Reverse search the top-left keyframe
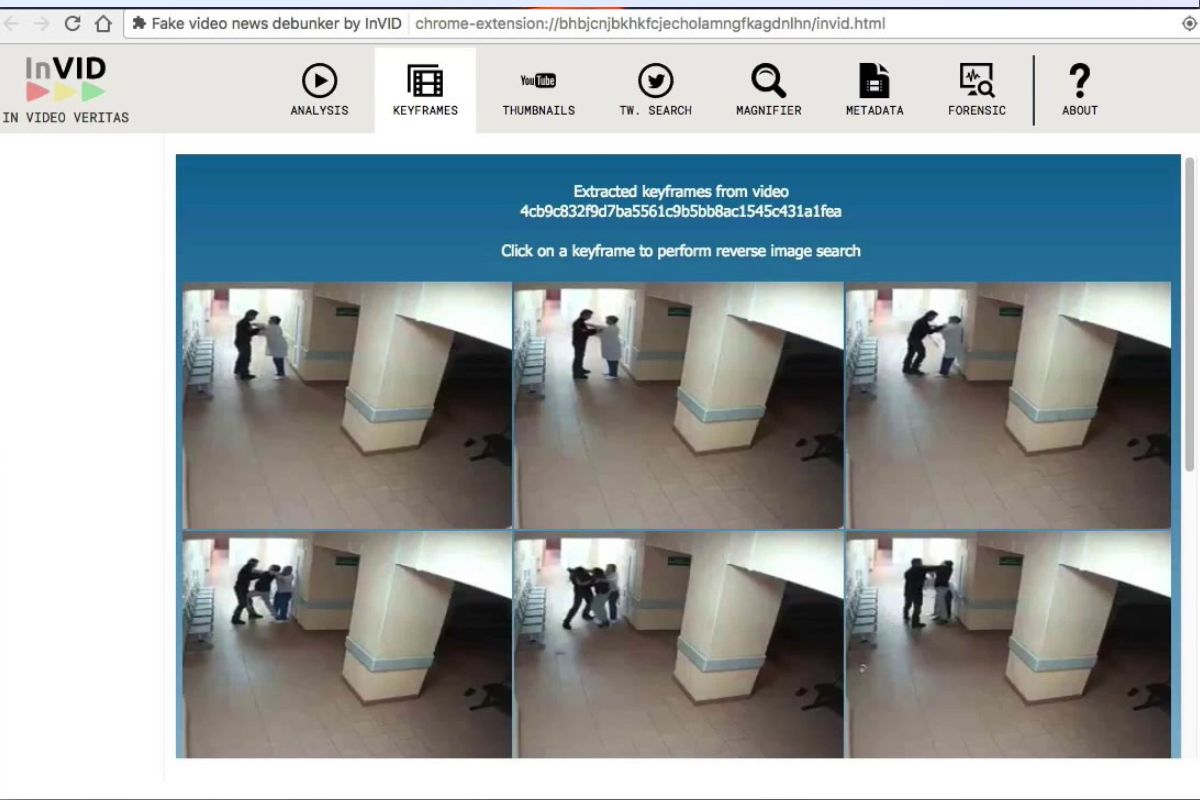Image resolution: width=1200 pixels, height=800 pixels. pos(345,405)
